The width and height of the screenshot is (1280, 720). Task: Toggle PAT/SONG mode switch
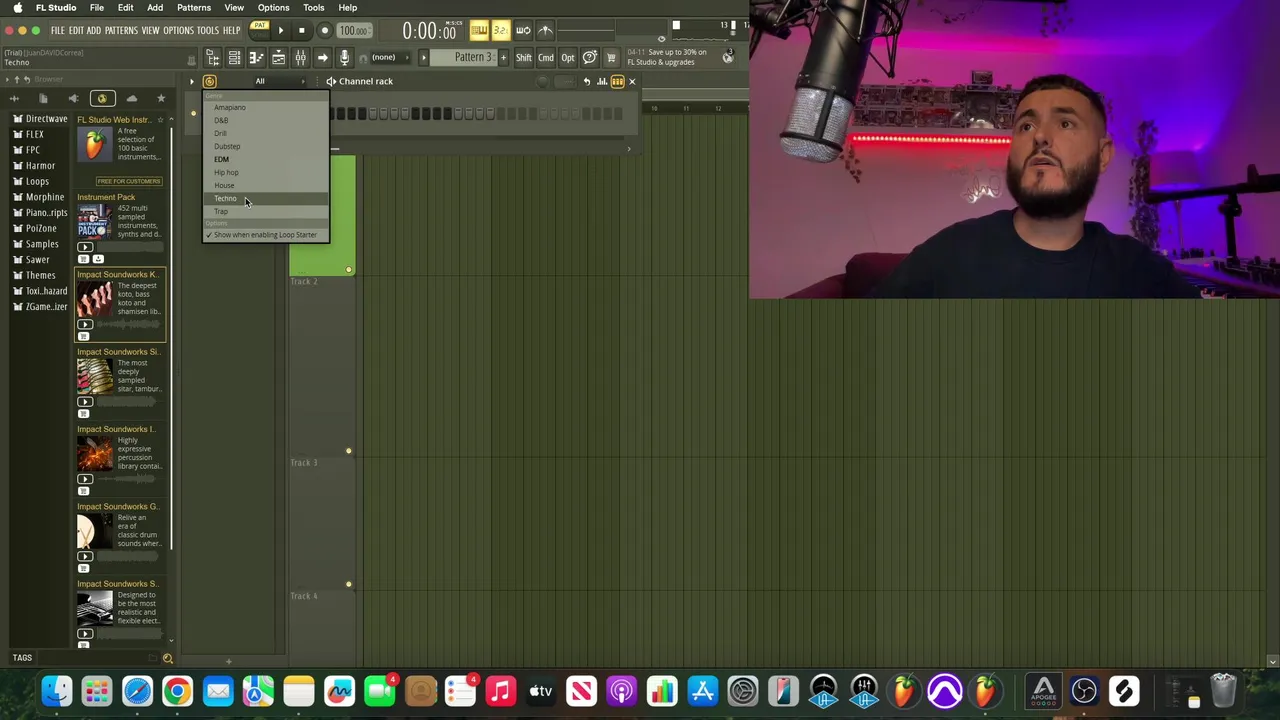click(x=259, y=30)
